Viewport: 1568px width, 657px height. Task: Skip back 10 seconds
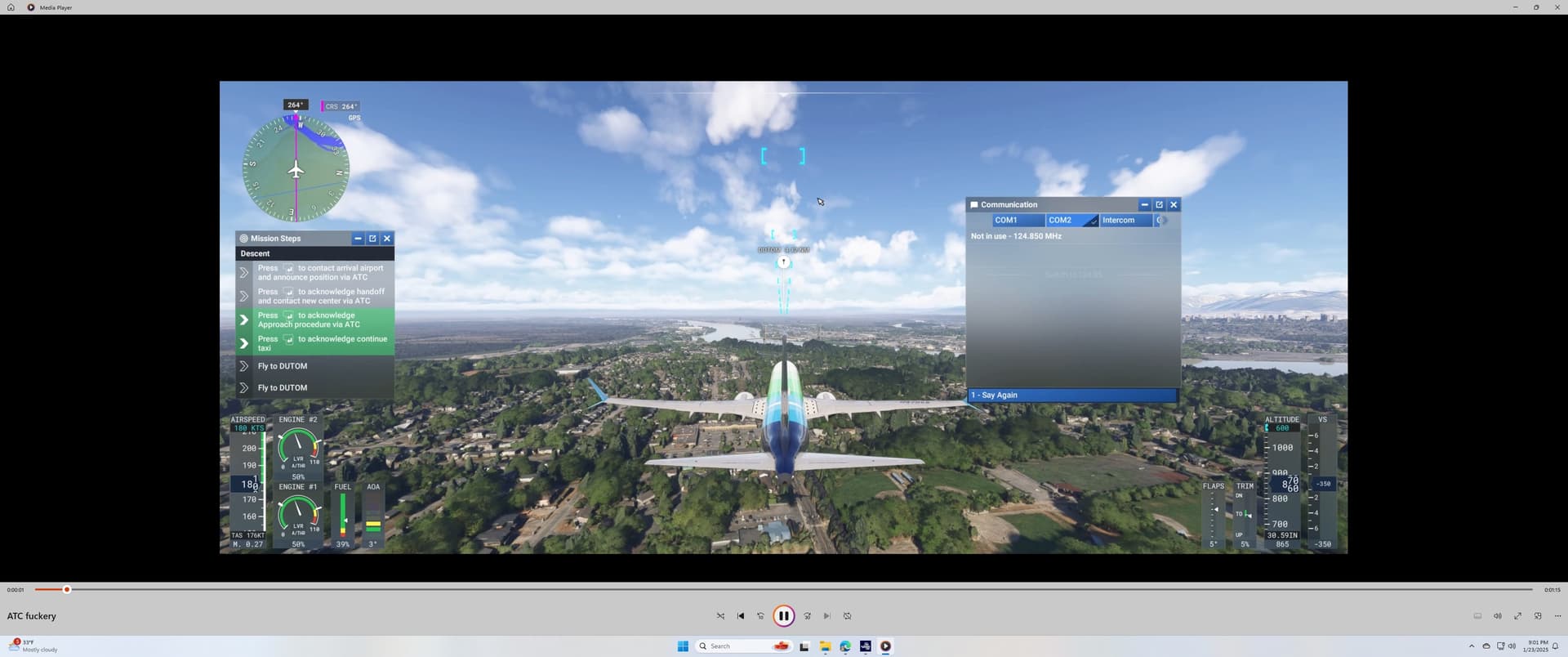click(x=760, y=616)
